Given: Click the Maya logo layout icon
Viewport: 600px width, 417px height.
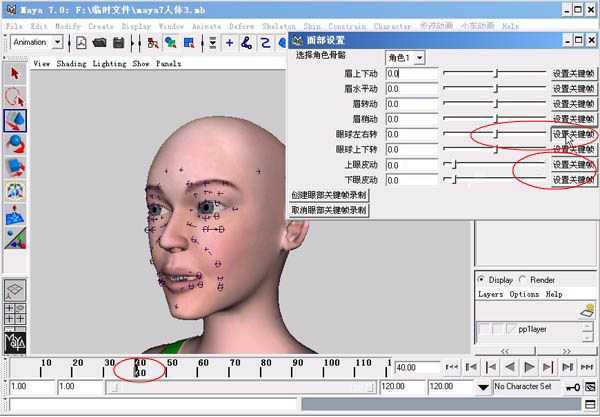Looking at the screenshot, I should pyautogui.click(x=15, y=342).
